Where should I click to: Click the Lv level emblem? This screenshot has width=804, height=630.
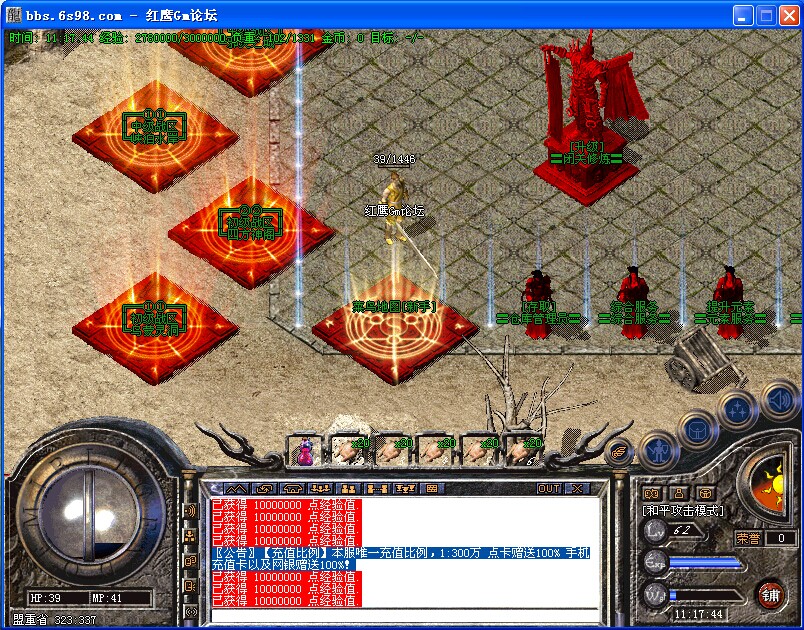(x=657, y=531)
